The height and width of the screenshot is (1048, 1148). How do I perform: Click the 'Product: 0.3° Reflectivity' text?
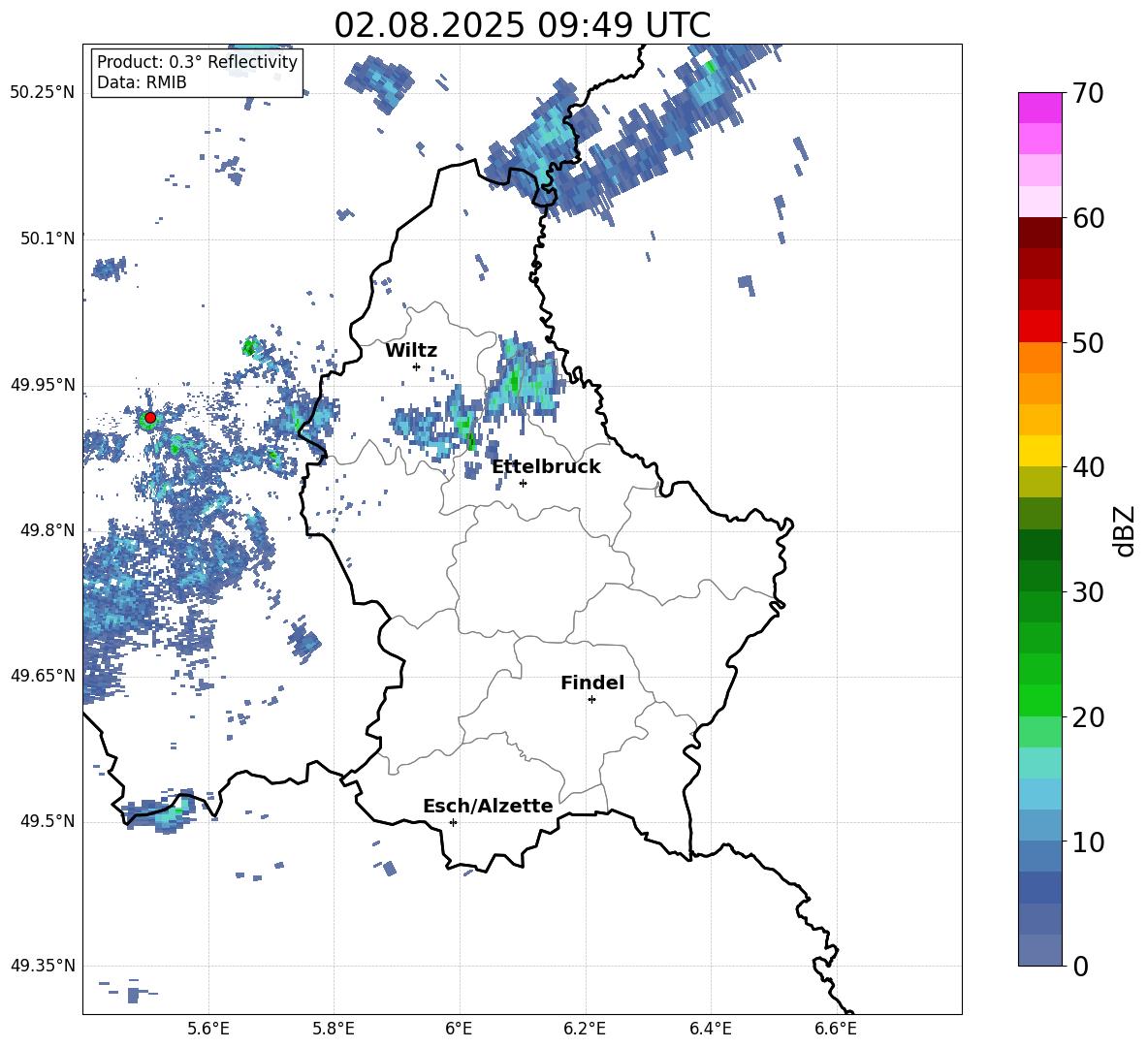click(x=197, y=61)
